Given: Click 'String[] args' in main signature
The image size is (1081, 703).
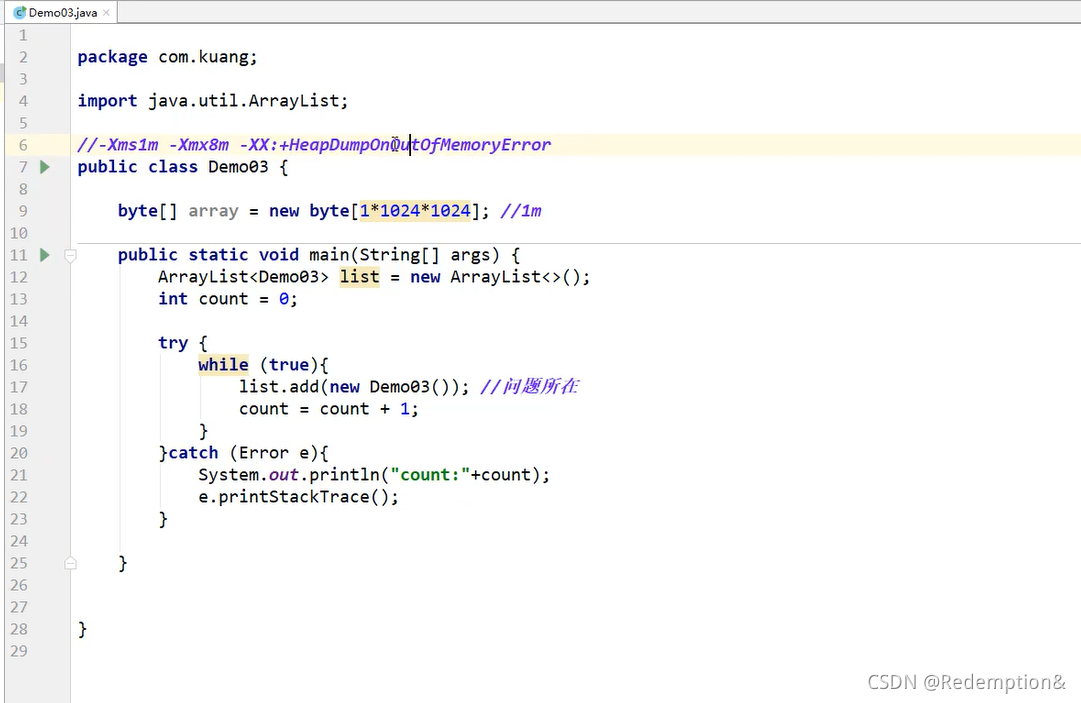Looking at the screenshot, I should [x=424, y=255].
